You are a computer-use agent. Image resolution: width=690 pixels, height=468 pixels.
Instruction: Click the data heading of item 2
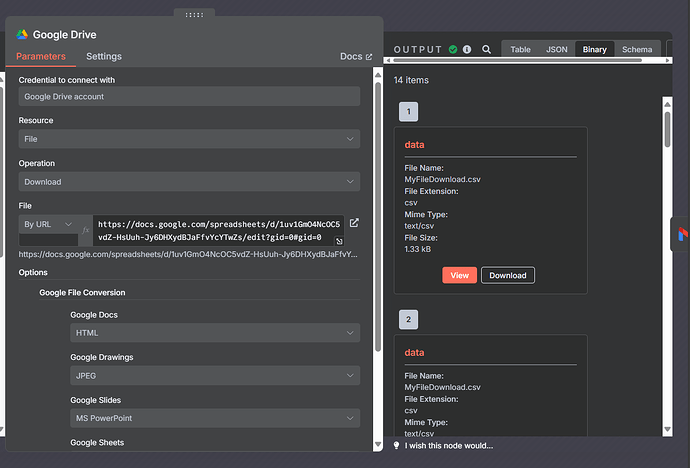414,353
